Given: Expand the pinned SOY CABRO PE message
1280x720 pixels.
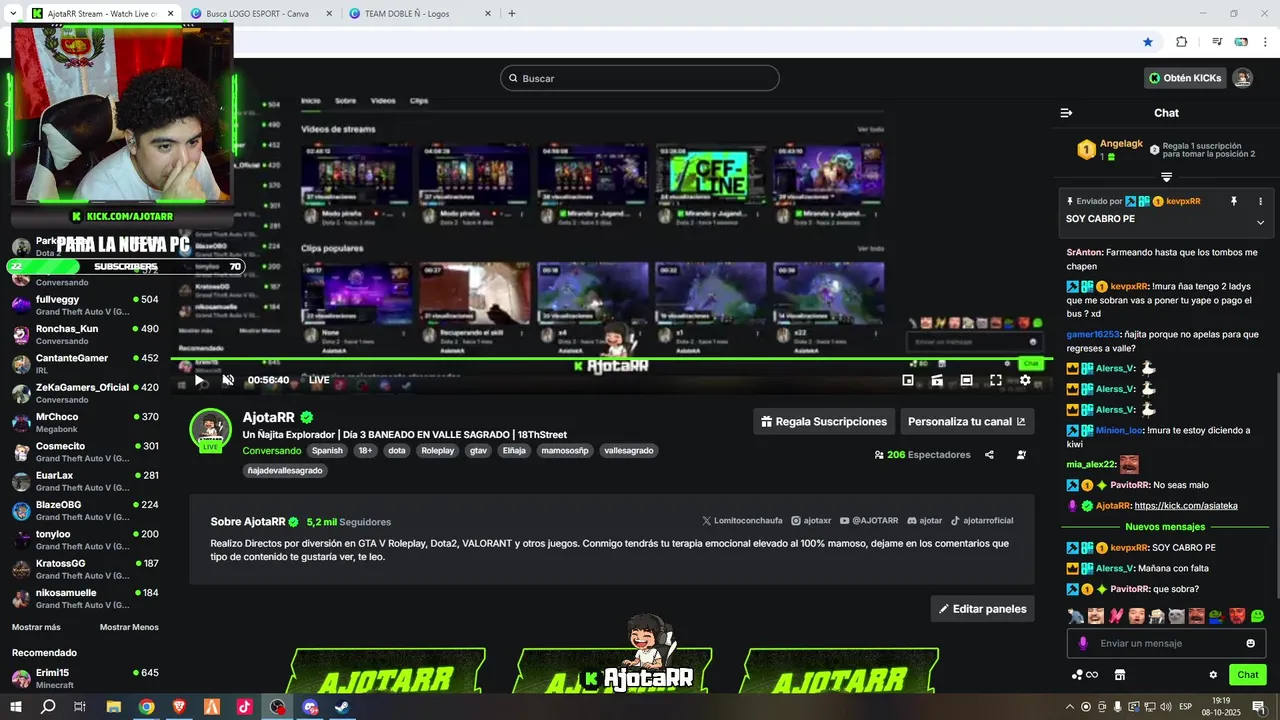Looking at the screenshot, I should [x=1260, y=222].
